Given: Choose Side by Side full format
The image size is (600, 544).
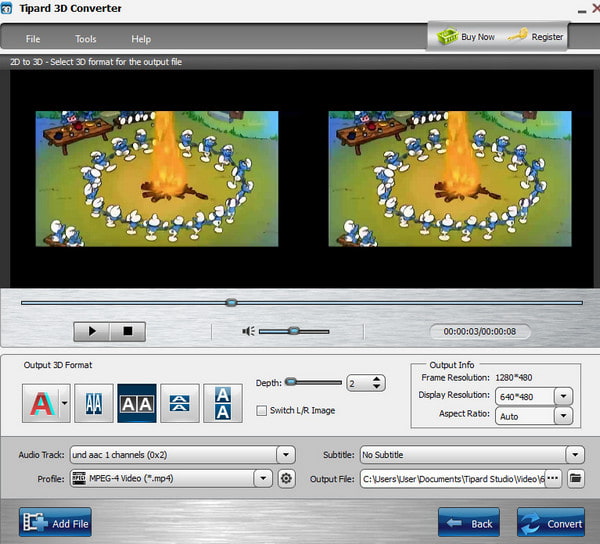Looking at the screenshot, I should click(x=137, y=403).
